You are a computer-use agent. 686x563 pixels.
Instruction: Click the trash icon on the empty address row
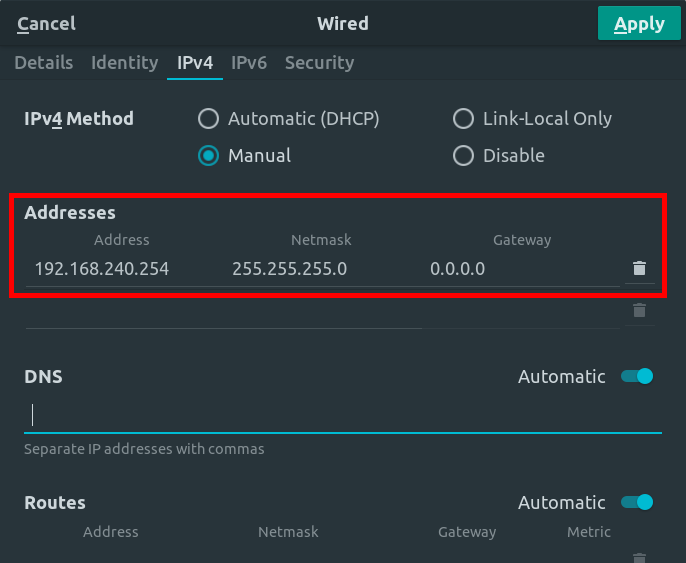click(639, 310)
